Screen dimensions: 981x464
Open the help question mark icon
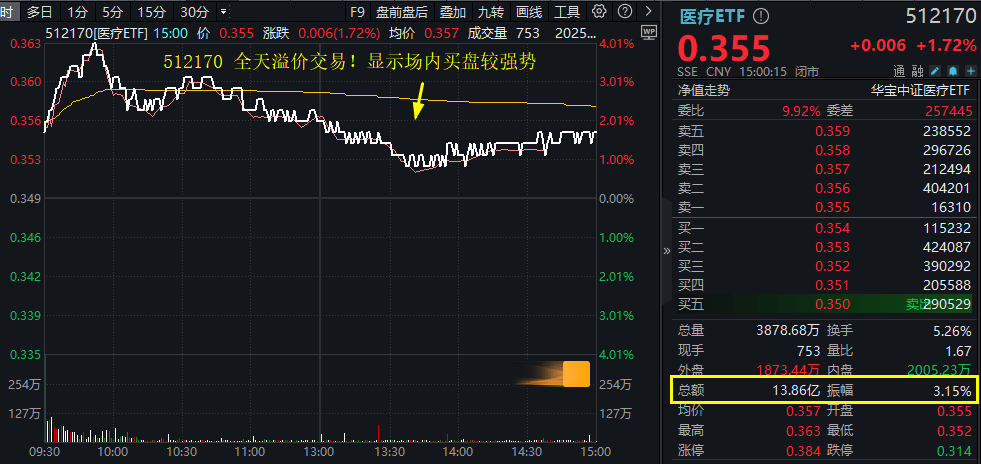(624, 11)
